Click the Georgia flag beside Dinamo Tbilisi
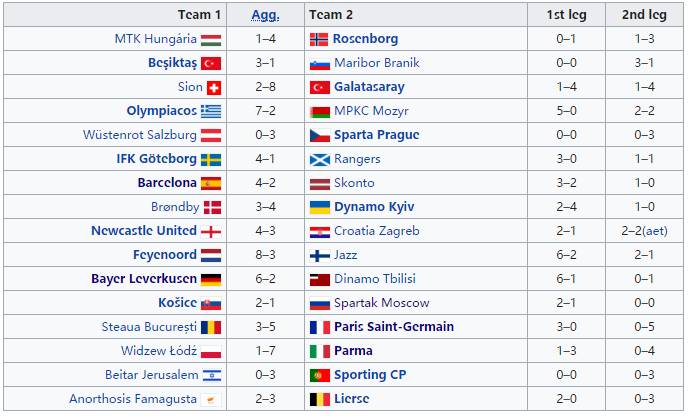The height and width of the screenshot is (416, 688). [x=319, y=279]
